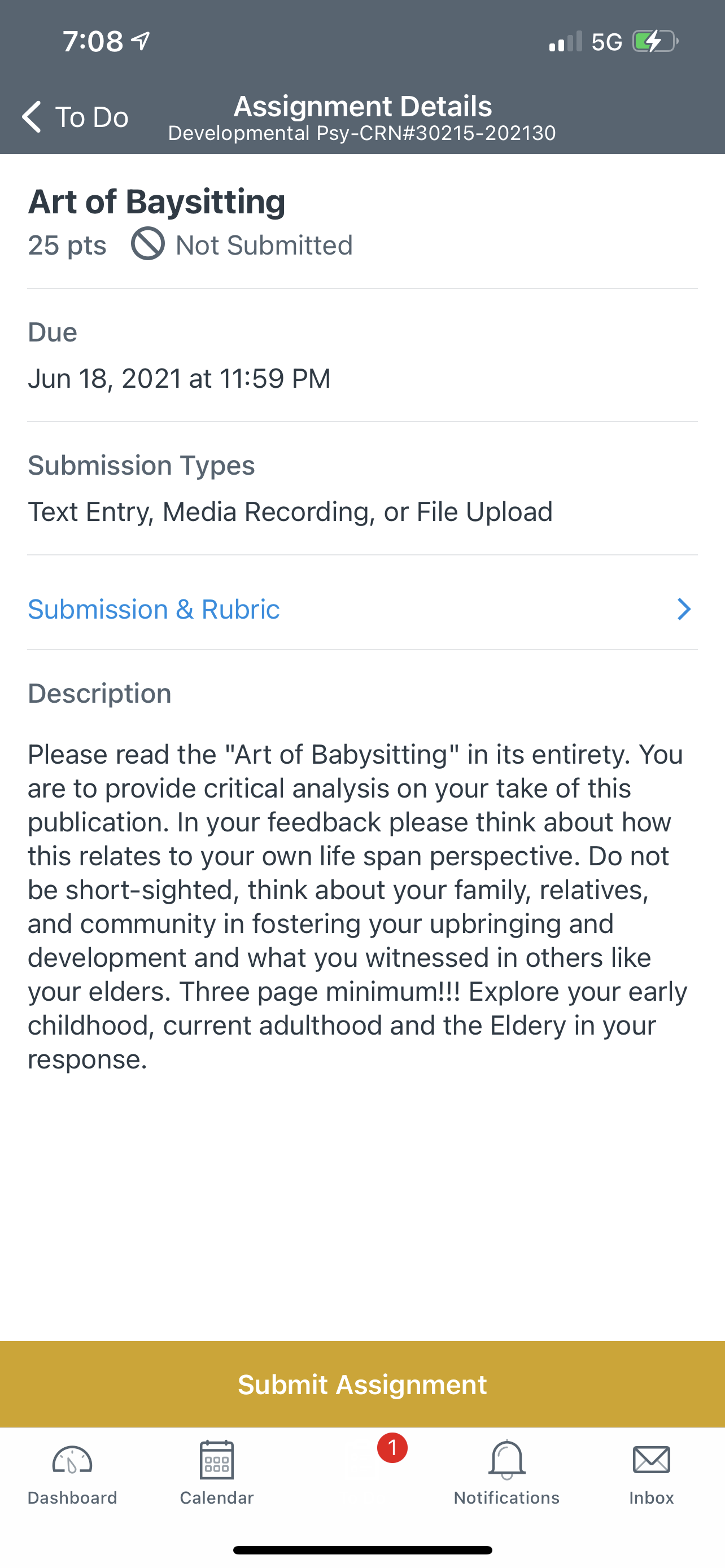This screenshot has height=1568, width=725.
Task: Switch to the Dashboard tab label
Action: click(72, 1498)
